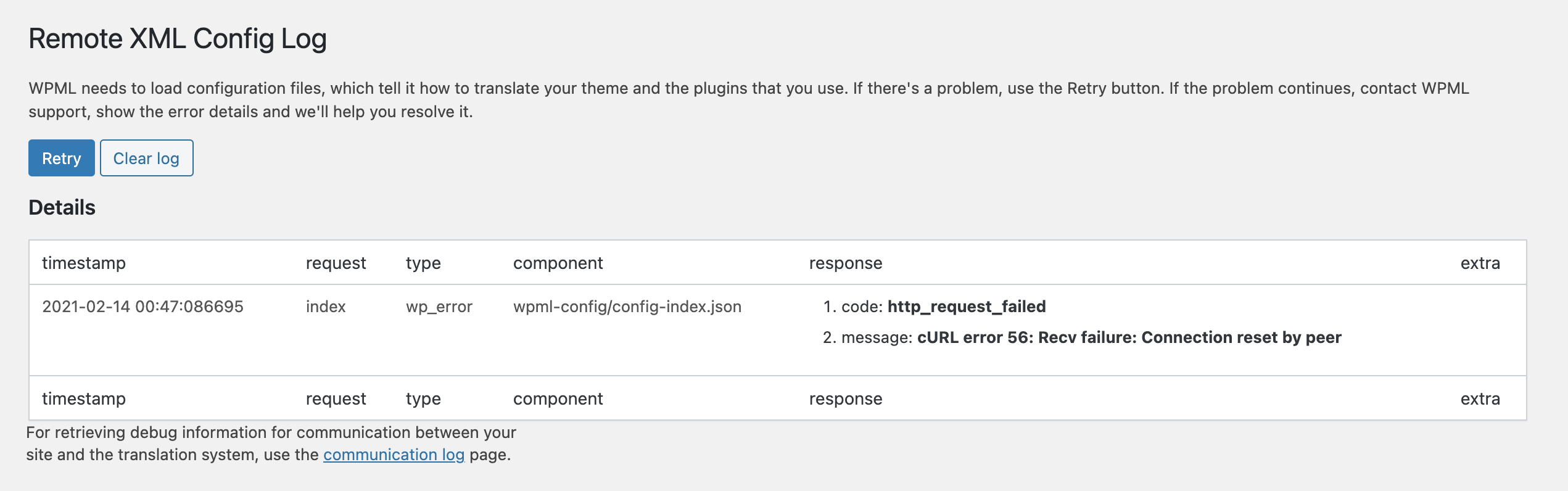Click the timestamp label in table footer
1568x491 pixels.
tap(84, 399)
